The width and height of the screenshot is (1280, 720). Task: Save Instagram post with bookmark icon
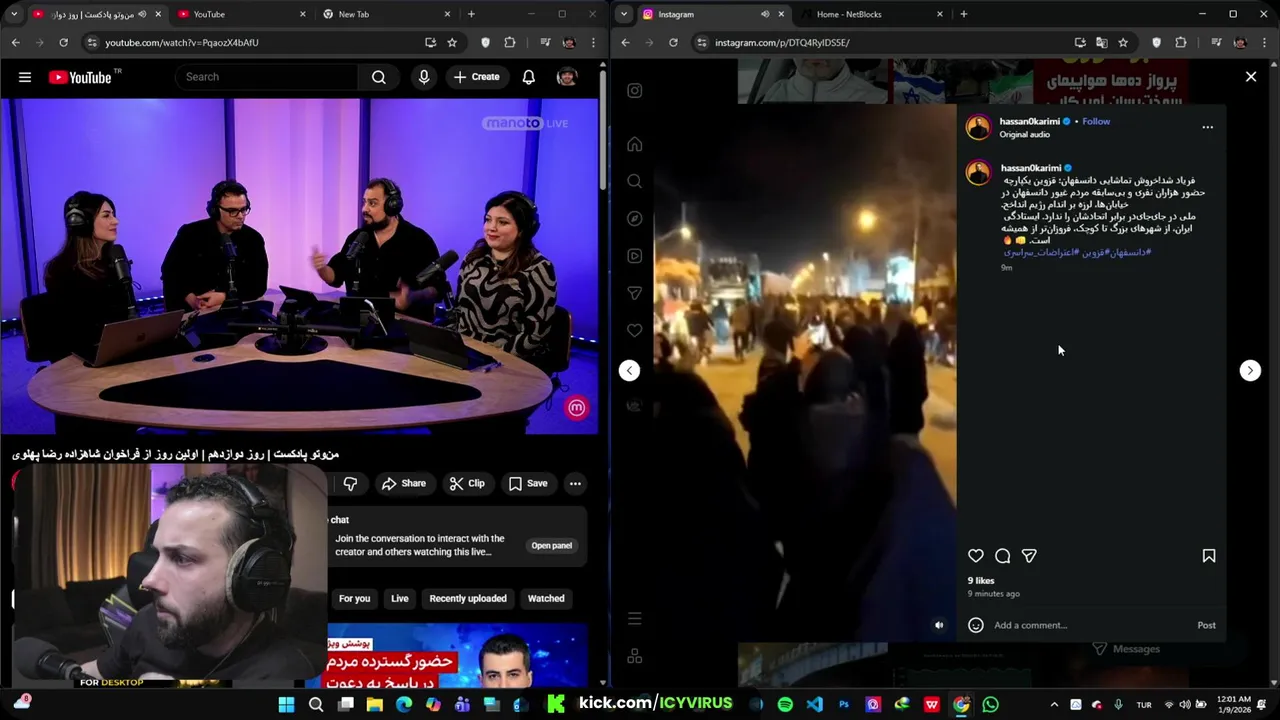(1208, 556)
